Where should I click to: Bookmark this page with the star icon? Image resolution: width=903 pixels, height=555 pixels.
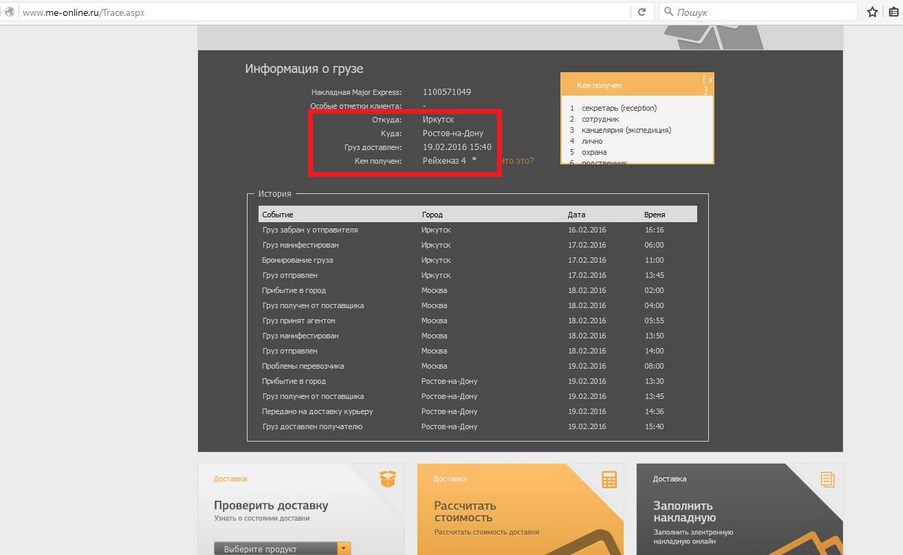point(873,12)
